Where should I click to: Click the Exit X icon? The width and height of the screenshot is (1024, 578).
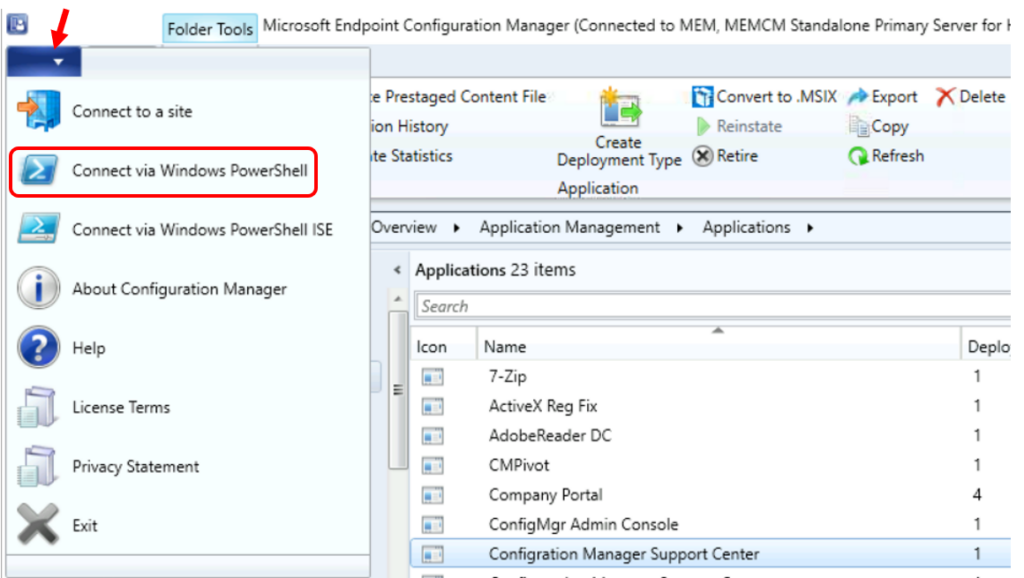(x=38, y=524)
